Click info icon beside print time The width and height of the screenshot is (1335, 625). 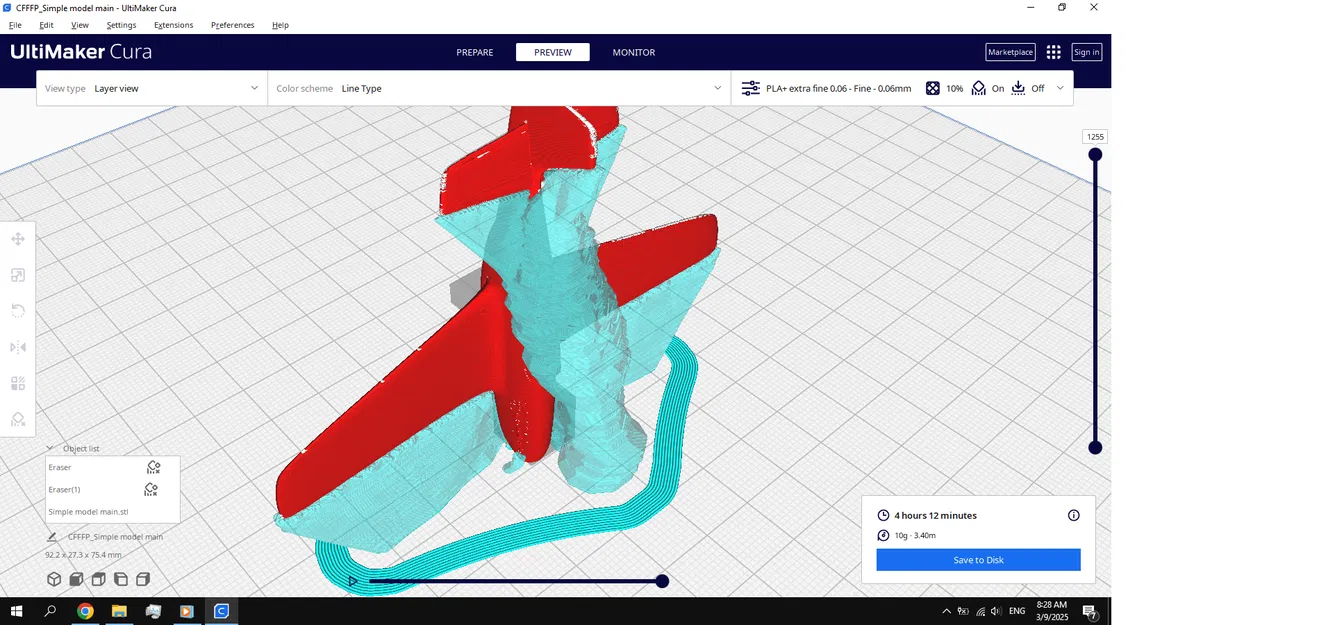pos(1074,515)
